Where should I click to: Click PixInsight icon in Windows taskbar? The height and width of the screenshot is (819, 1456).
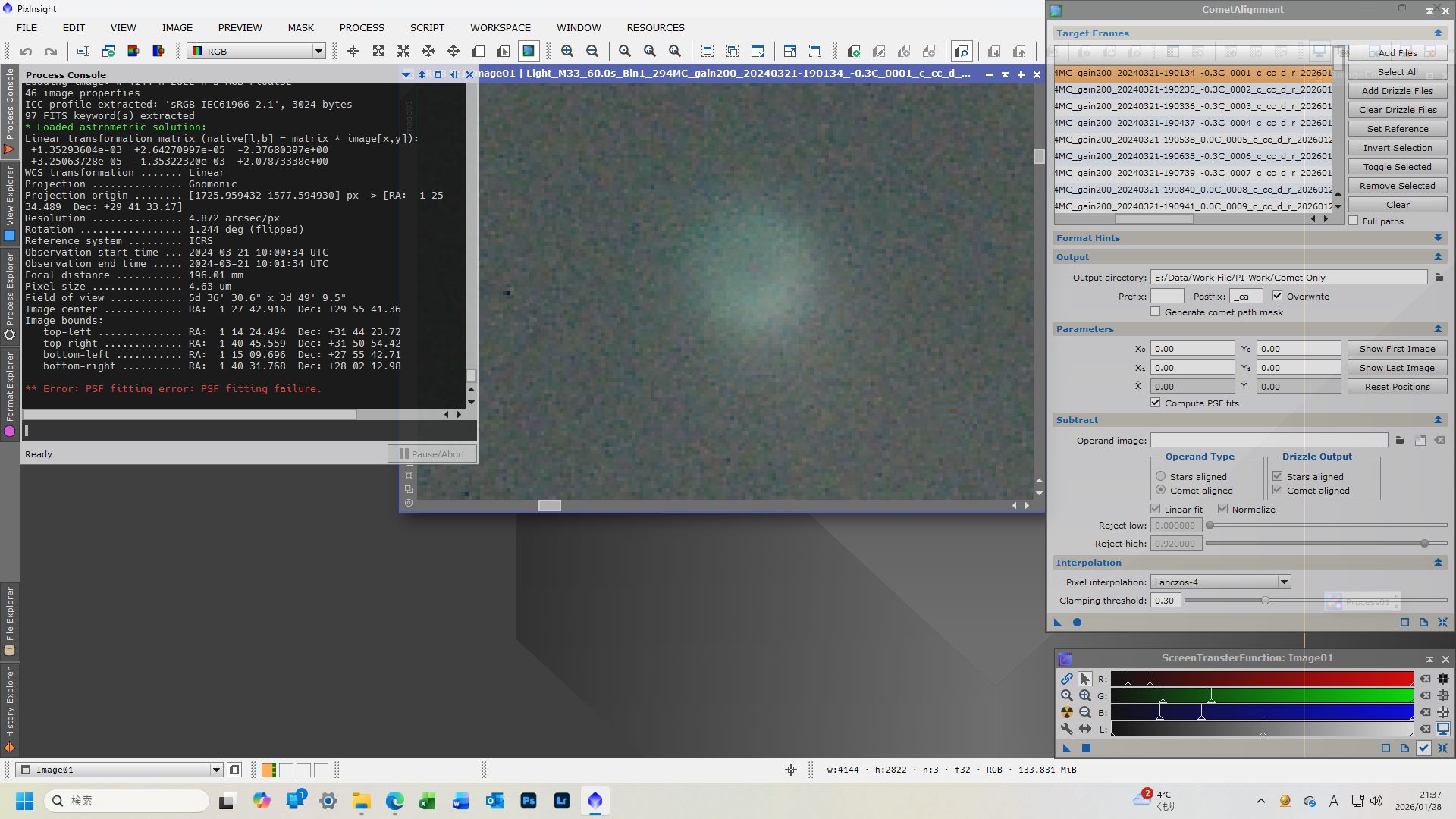point(595,801)
